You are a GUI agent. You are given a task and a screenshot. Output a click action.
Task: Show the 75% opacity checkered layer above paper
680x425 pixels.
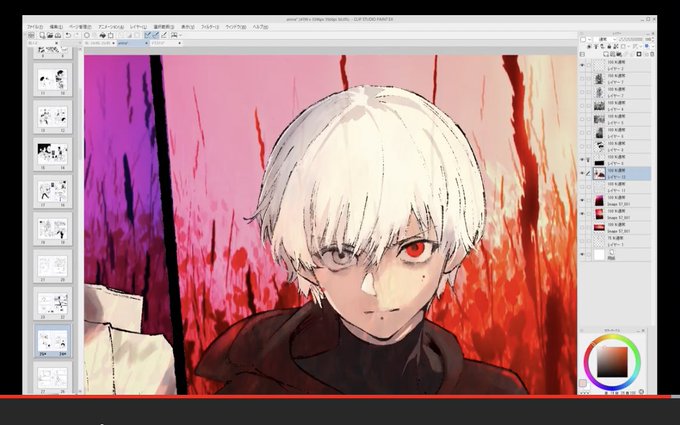point(582,241)
